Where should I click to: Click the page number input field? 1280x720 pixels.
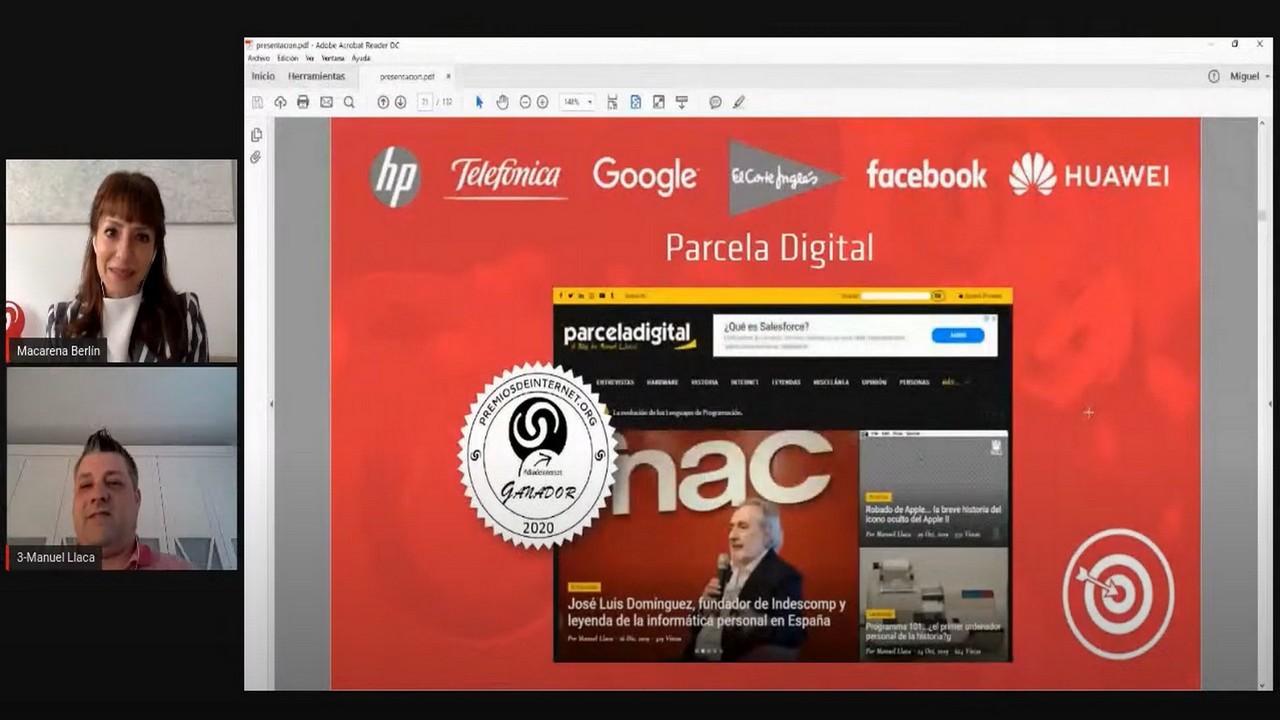[x=425, y=102]
